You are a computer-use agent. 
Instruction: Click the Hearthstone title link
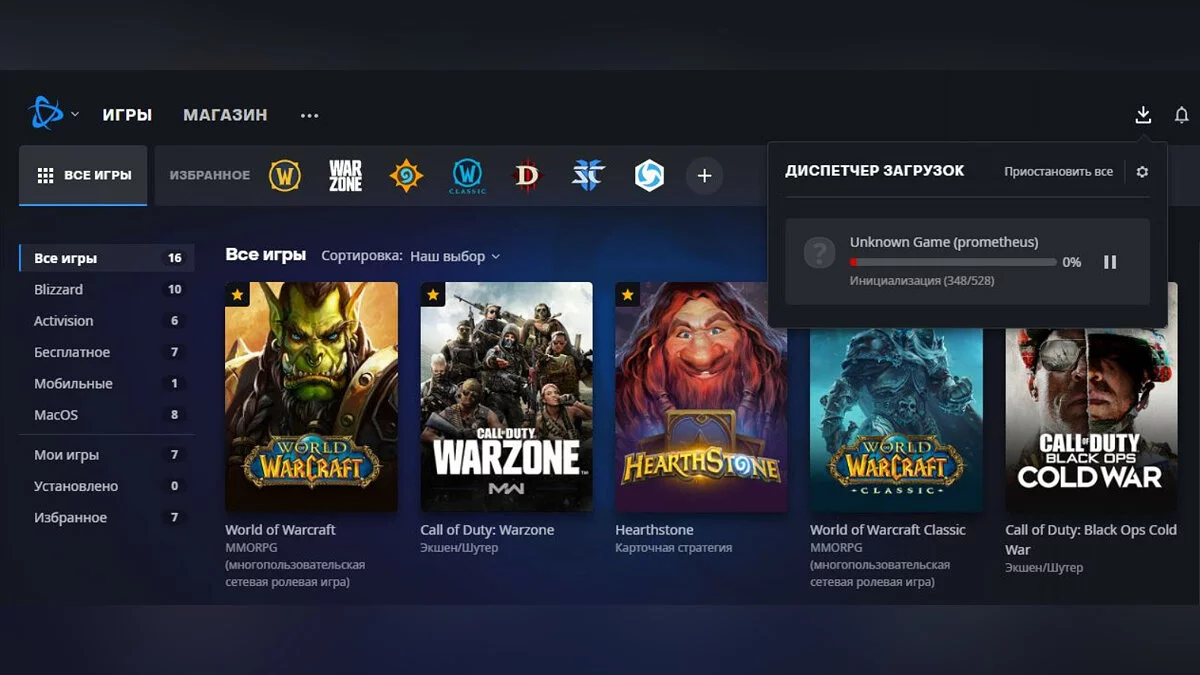654,530
